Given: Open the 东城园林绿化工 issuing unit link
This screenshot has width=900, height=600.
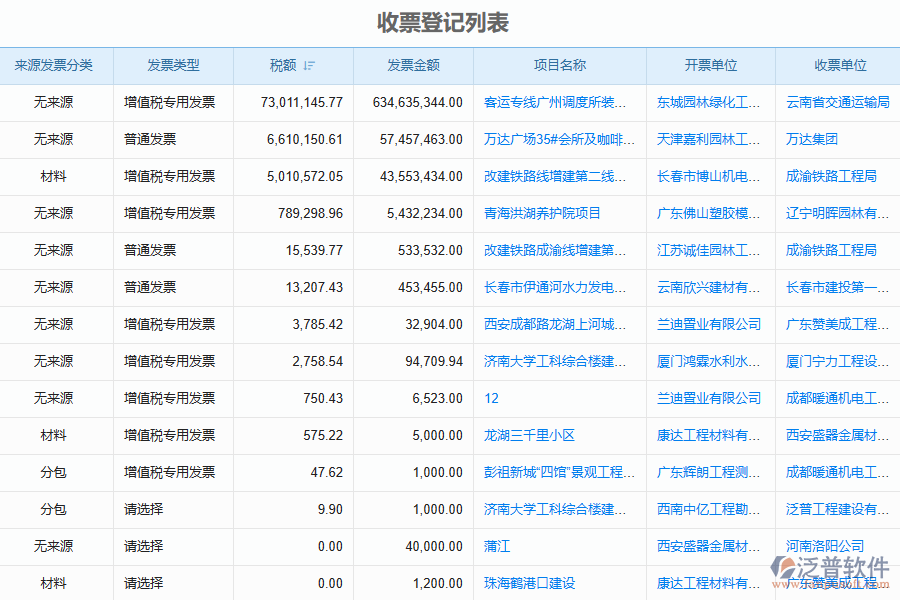Looking at the screenshot, I should [x=708, y=102].
